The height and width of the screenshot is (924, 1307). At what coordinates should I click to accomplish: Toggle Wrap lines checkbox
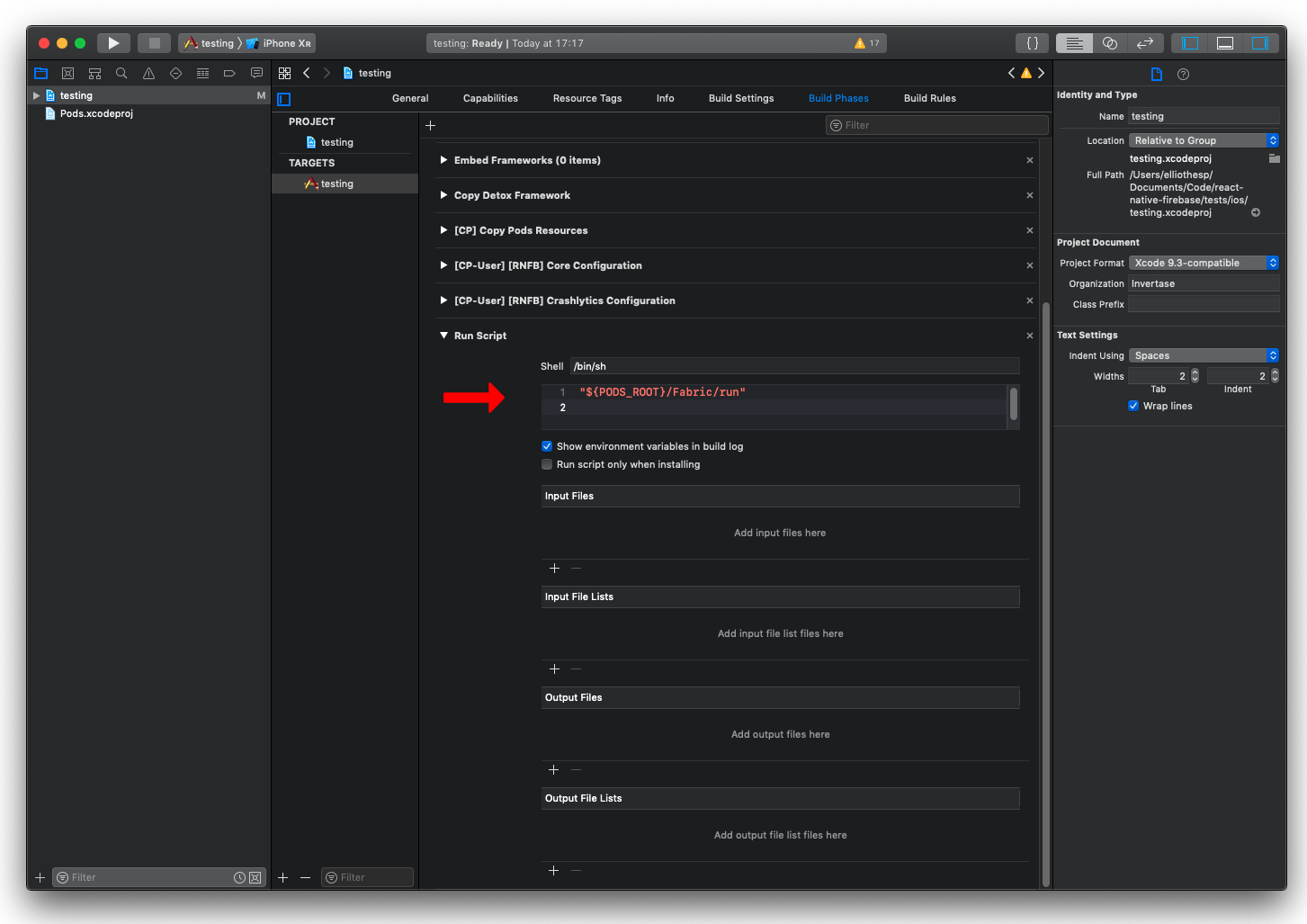1133,406
